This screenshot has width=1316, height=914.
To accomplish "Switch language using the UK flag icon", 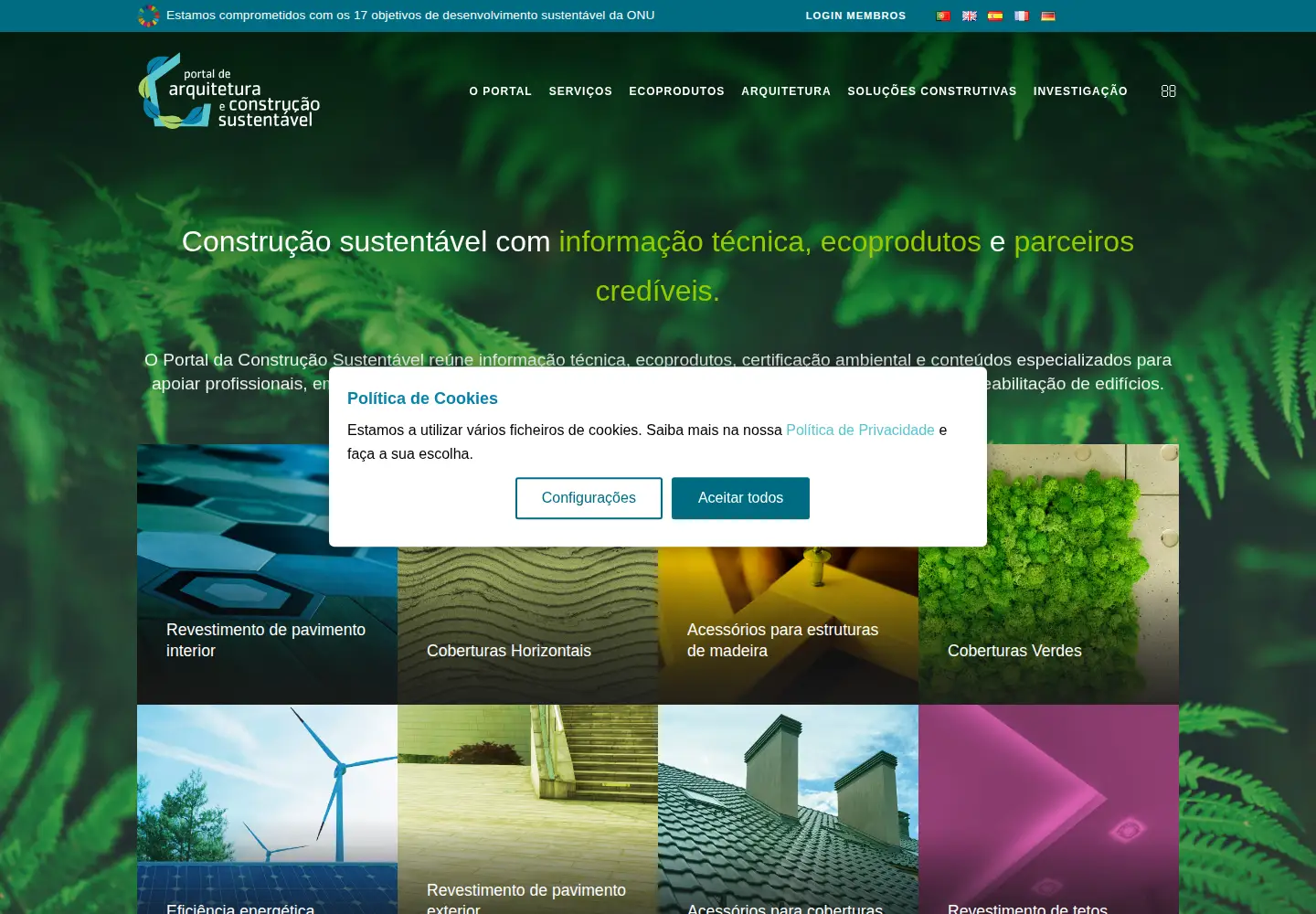I will pyautogui.click(x=970, y=16).
